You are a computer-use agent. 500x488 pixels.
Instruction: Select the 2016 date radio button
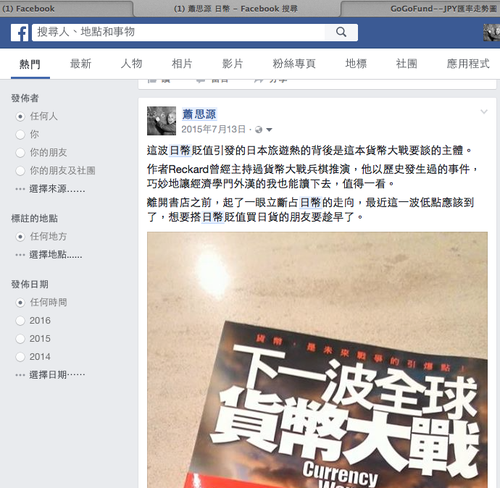(x=20, y=321)
